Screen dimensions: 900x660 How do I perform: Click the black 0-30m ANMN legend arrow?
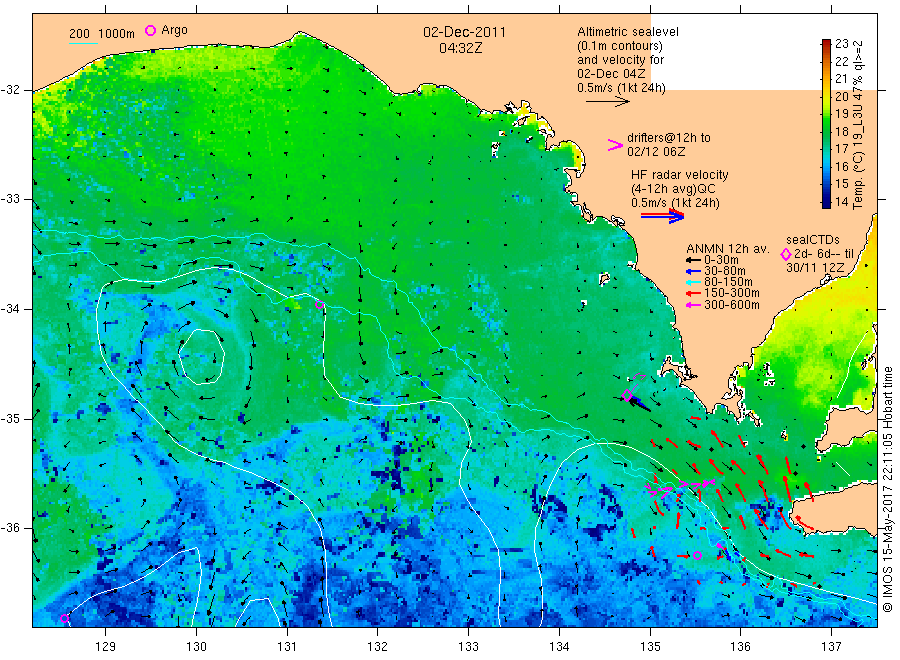tap(693, 260)
